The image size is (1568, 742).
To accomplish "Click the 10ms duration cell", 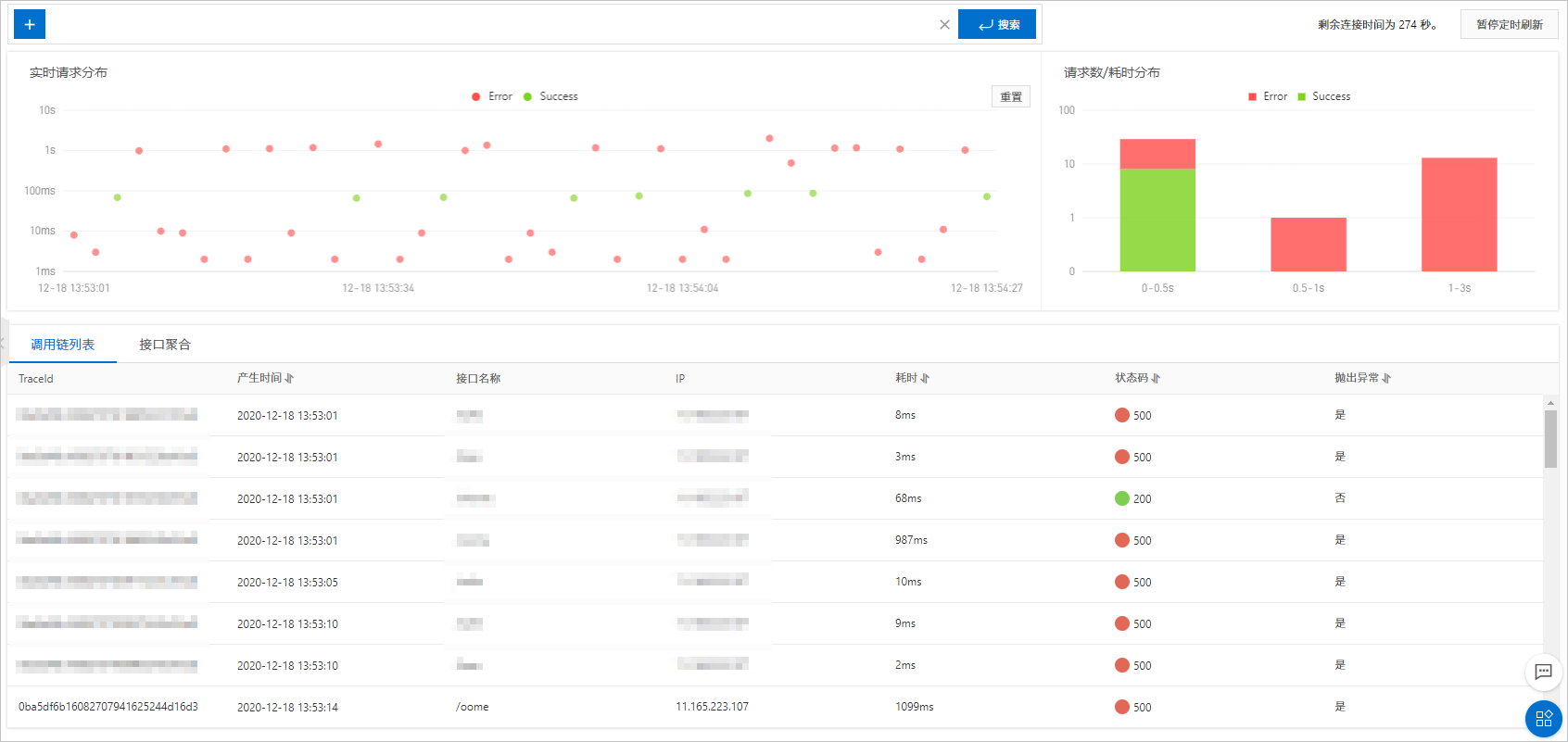I will (x=908, y=582).
